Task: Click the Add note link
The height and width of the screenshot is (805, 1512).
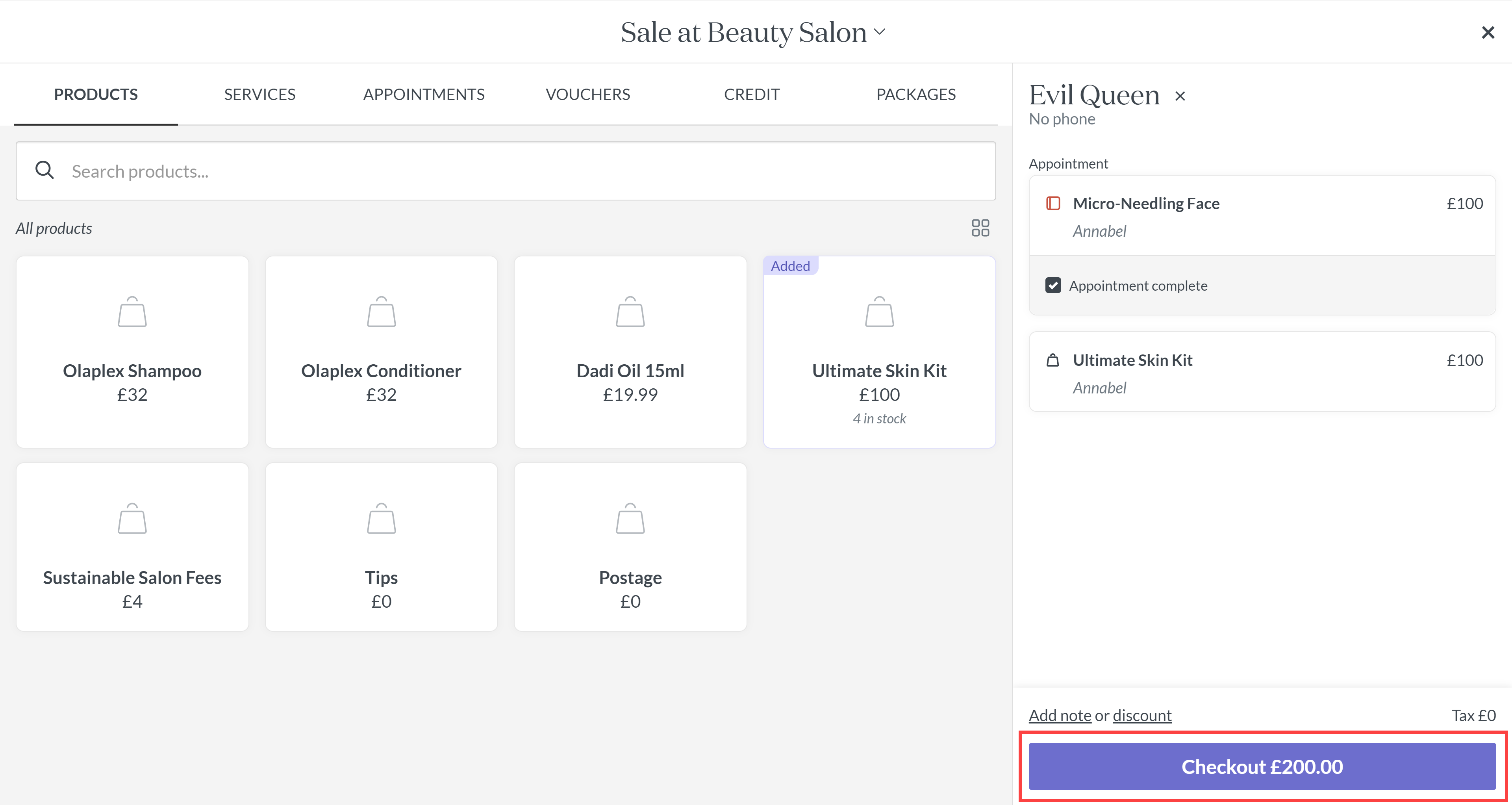Action: tap(1060, 715)
